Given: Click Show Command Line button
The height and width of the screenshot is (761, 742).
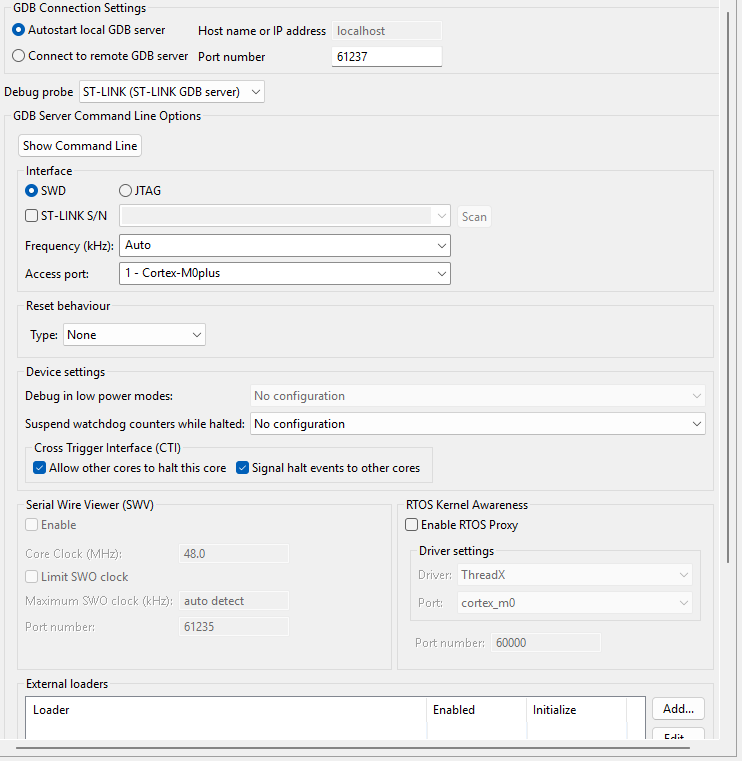Looking at the screenshot, I should pyautogui.click(x=80, y=146).
